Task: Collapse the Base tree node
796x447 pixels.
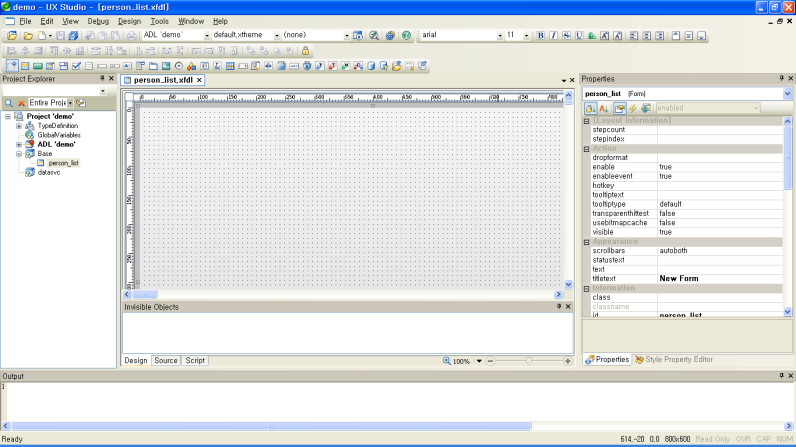Action: coord(19,154)
